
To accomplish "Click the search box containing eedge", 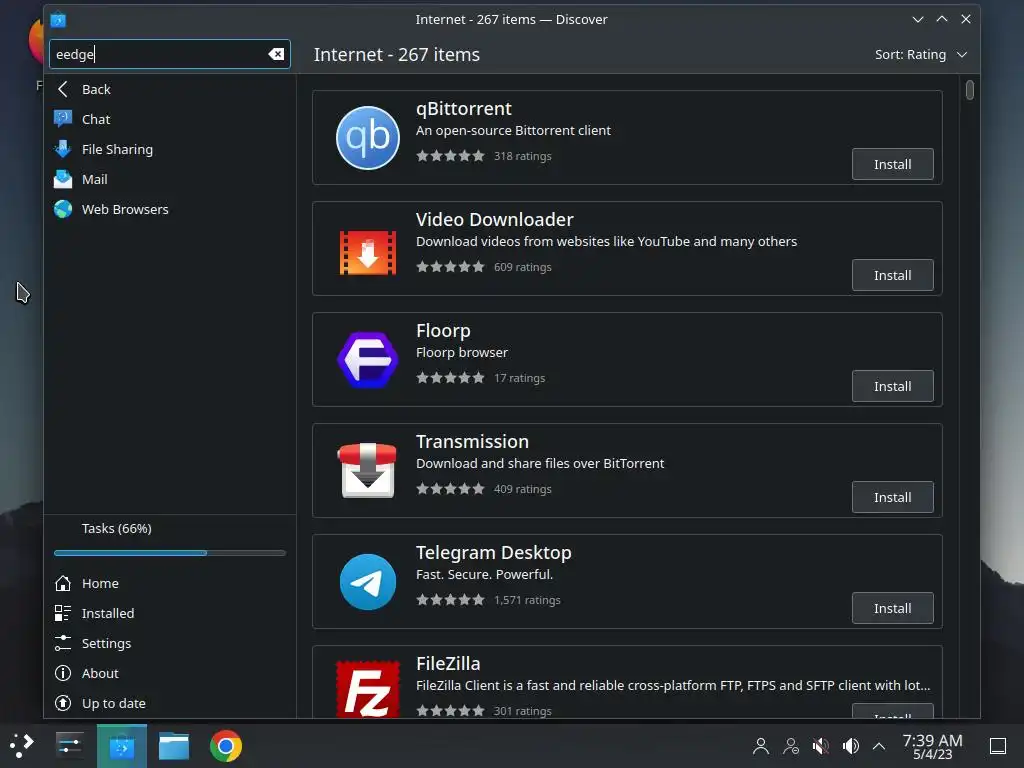I will pyautogui.click(x=170, y=54).
